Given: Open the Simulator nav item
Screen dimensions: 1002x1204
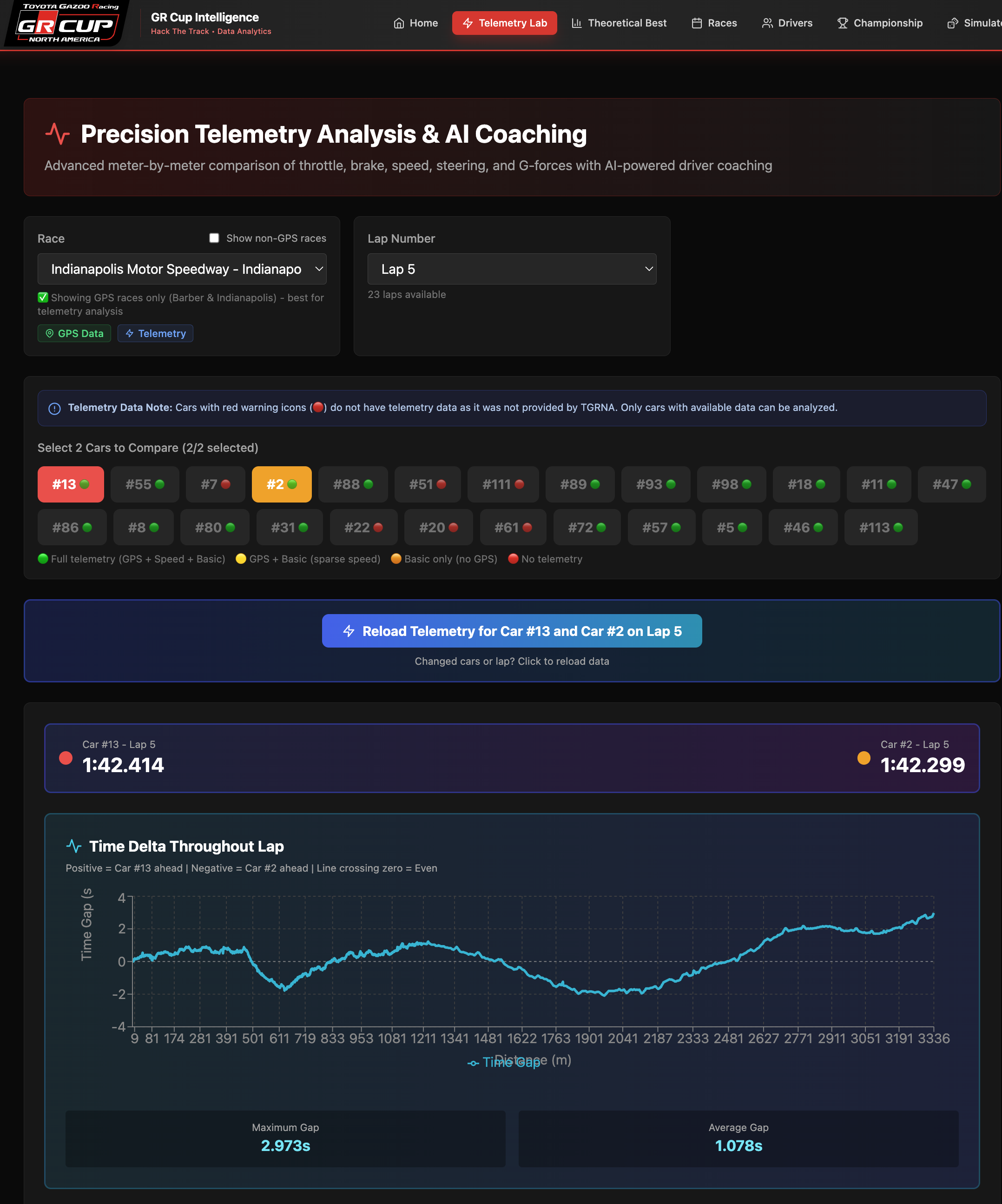Looking at the screenshot, I should coord(975,24).
